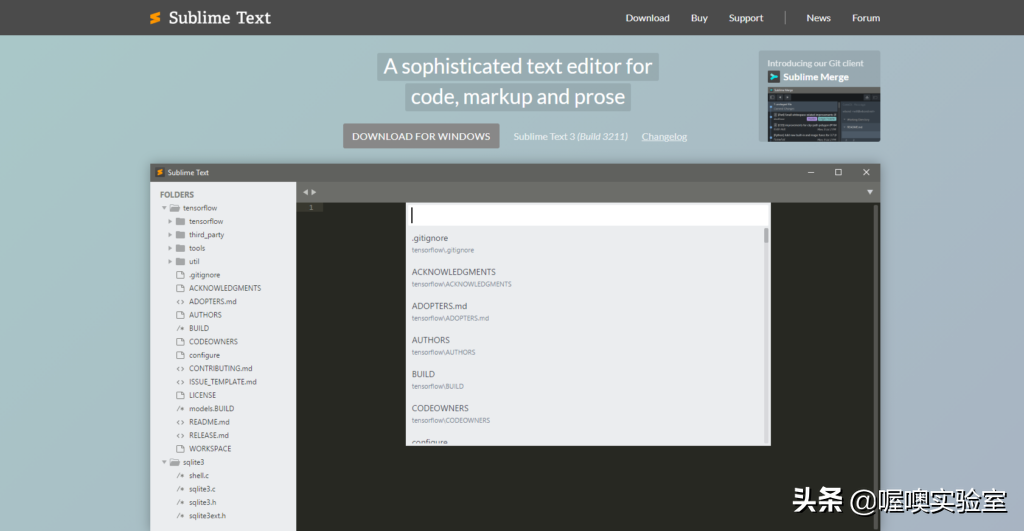Open the Sublime Merge promo thumbnail
The image size is (1024, 531).
[824, 114]
